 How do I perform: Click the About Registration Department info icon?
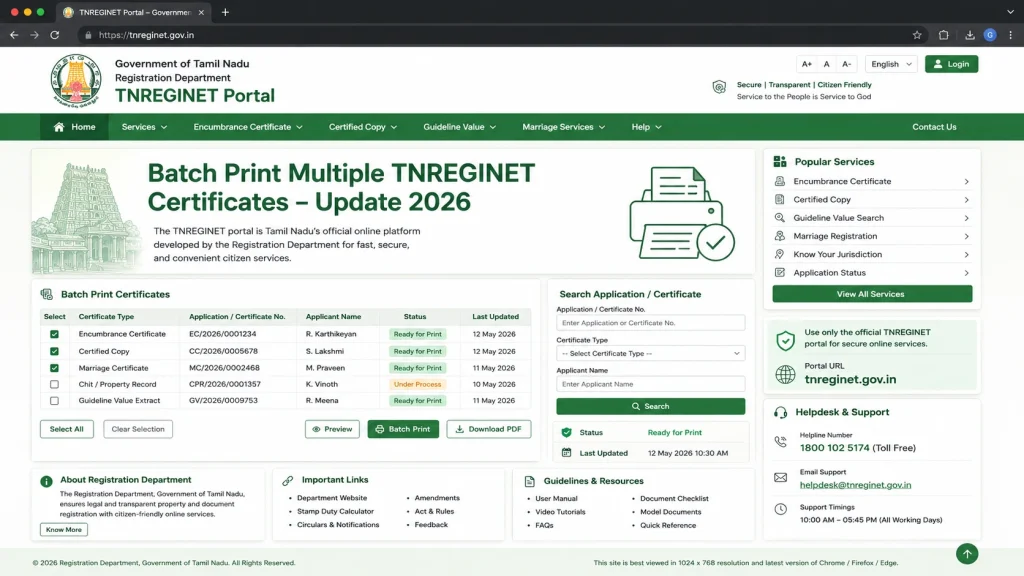tap(46, 481)
